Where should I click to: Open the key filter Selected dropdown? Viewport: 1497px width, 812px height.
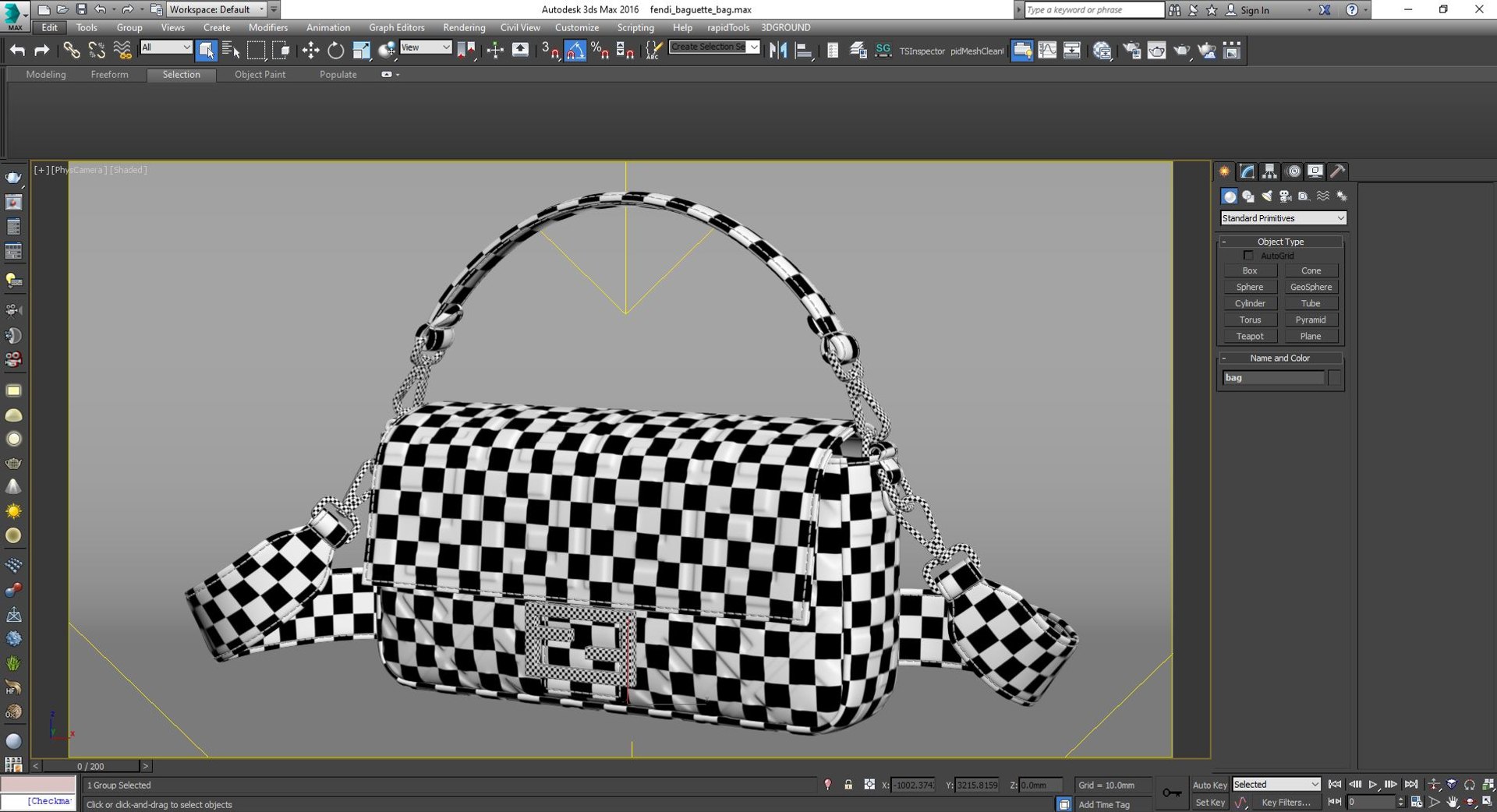coord(1276,785)
